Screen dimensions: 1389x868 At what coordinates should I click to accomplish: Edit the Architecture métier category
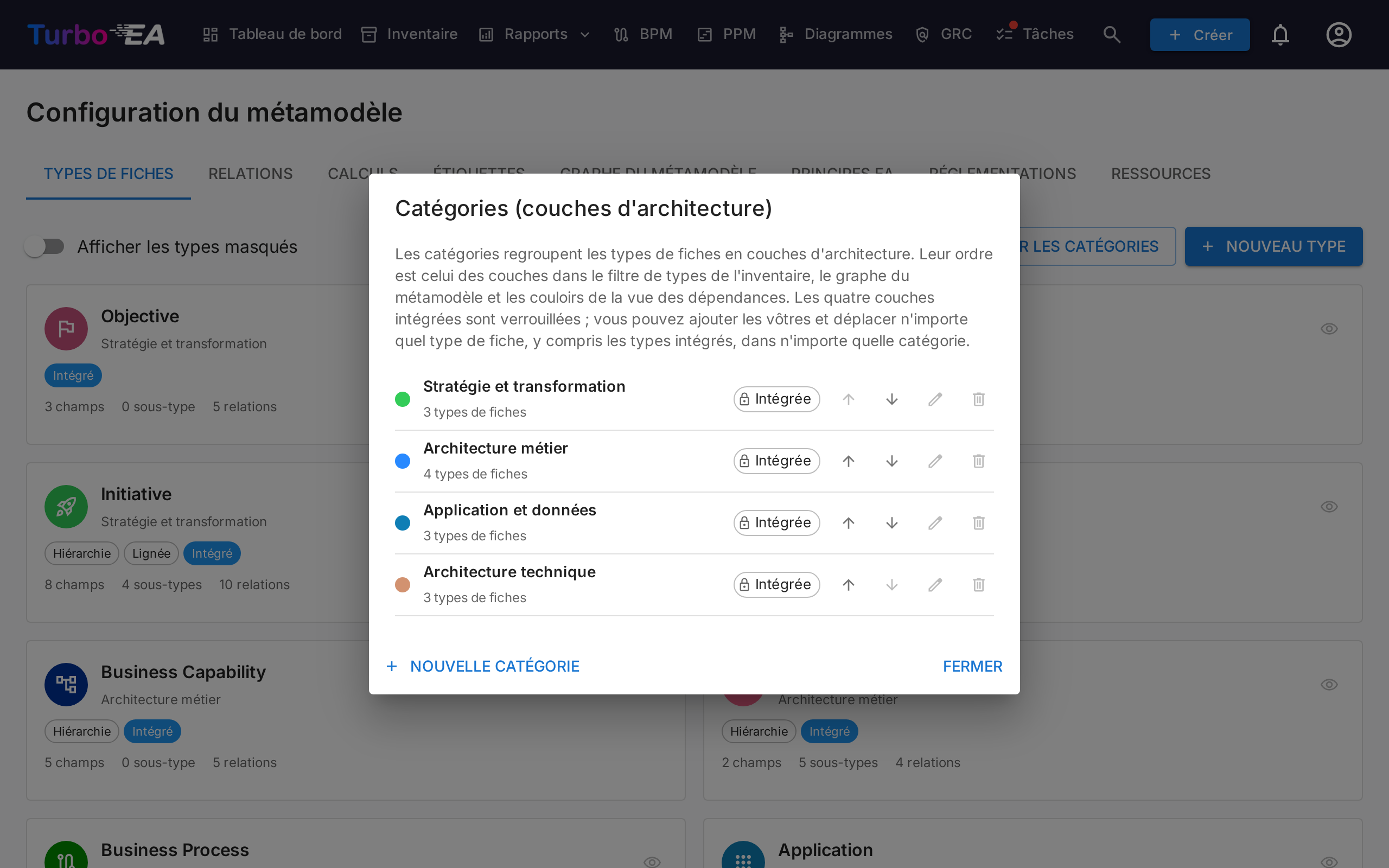tap(935, 461)
